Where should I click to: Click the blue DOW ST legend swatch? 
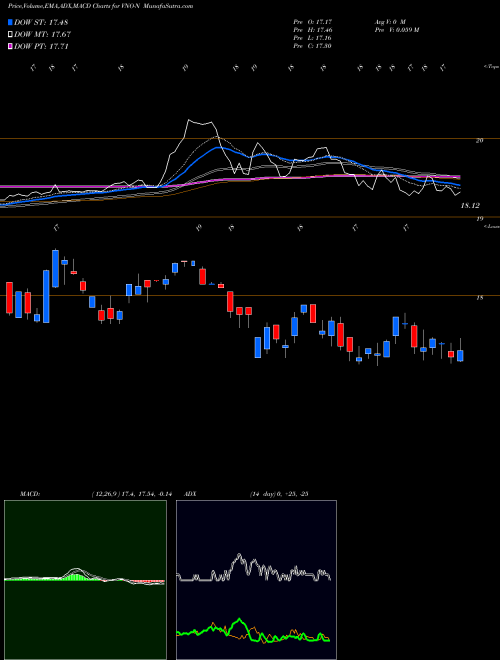(10, 22)
